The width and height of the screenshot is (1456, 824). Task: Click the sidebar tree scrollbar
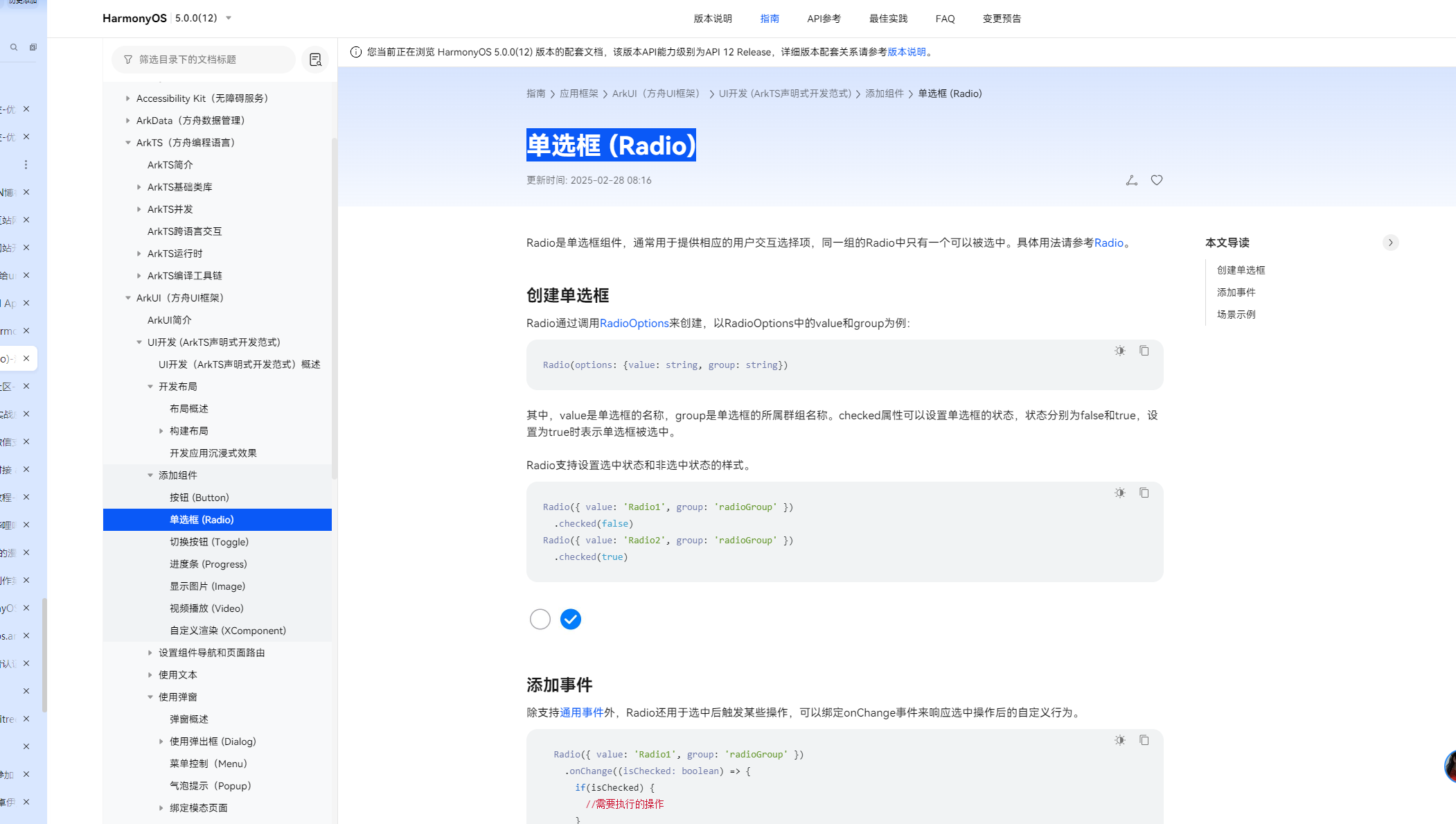coord(335,308)
